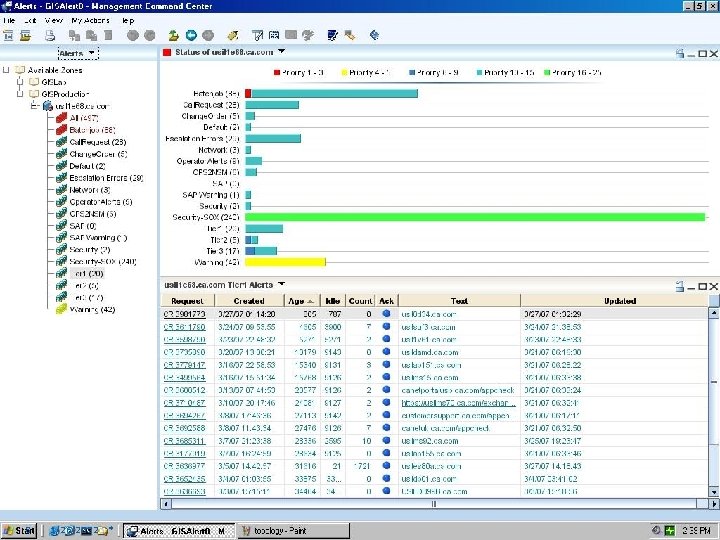Open the Edit menu
The width and height of the screenshot is (720, 540).
click(x=30, y=21)
